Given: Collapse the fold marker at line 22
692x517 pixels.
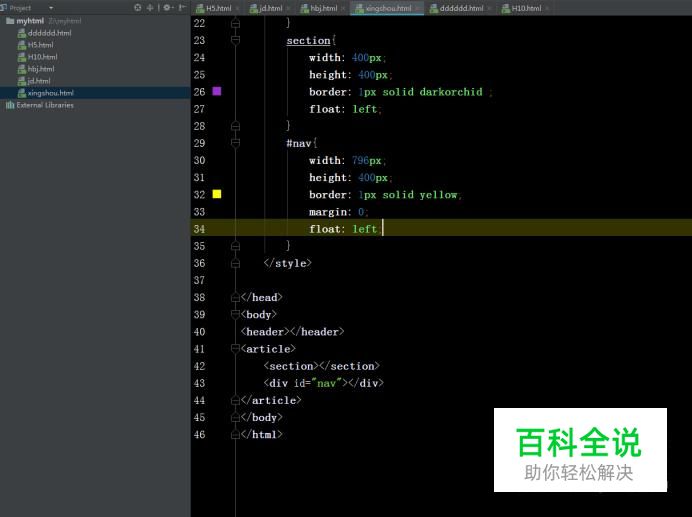Looking at the screenshot, I should click(x=236, y=23).
